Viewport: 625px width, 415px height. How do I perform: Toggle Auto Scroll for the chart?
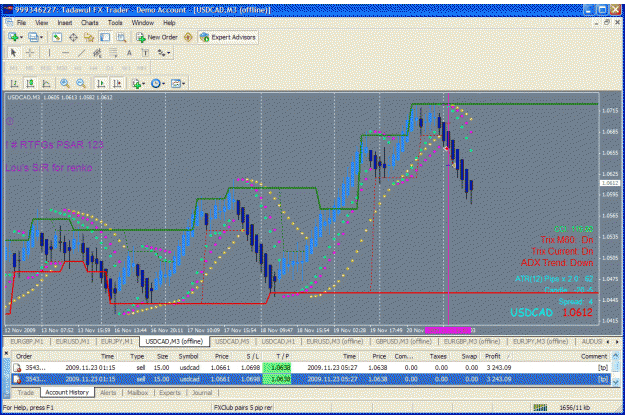[101, 83]
